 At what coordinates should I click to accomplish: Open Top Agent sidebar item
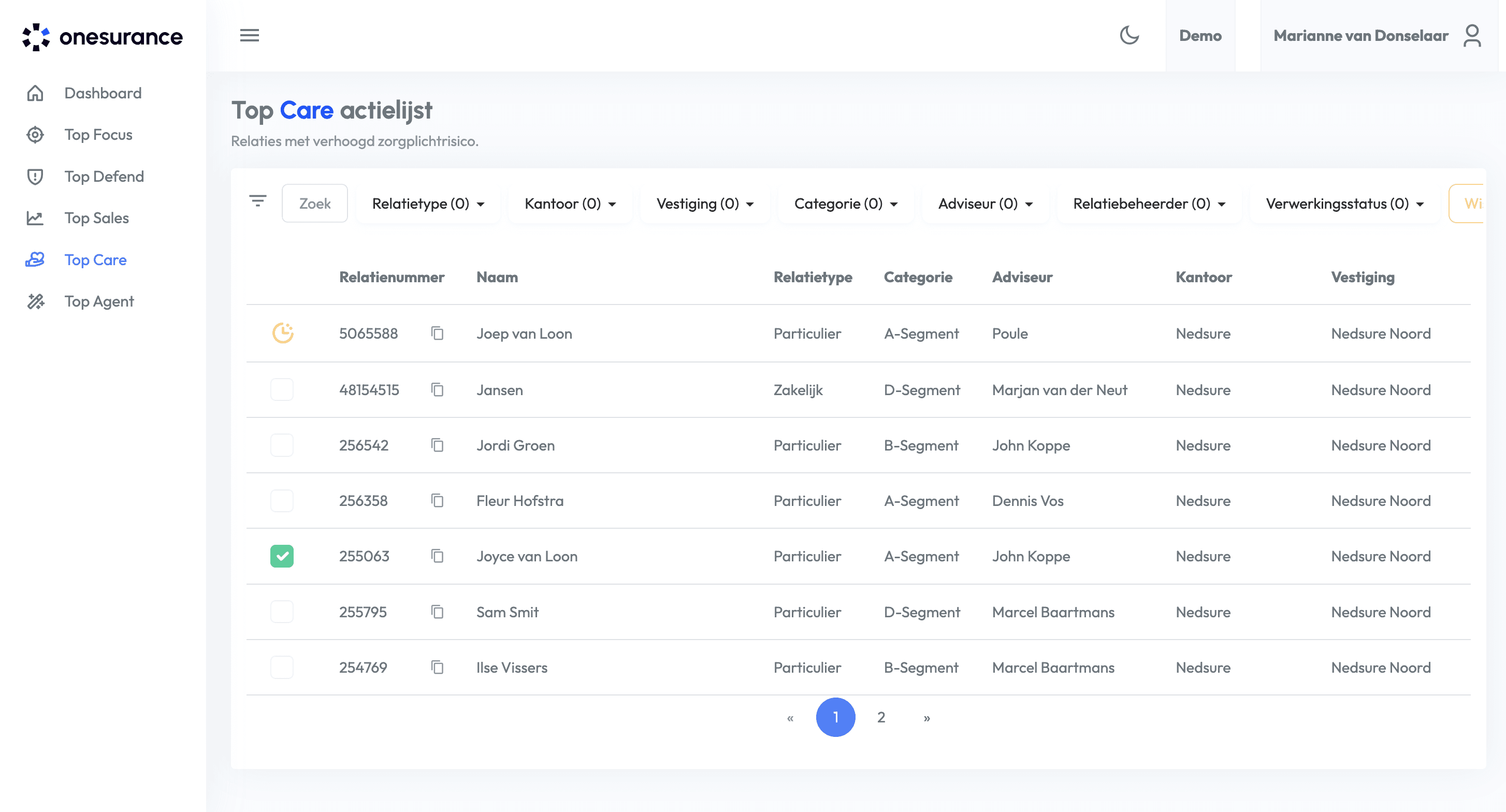[x=99, y=301]
